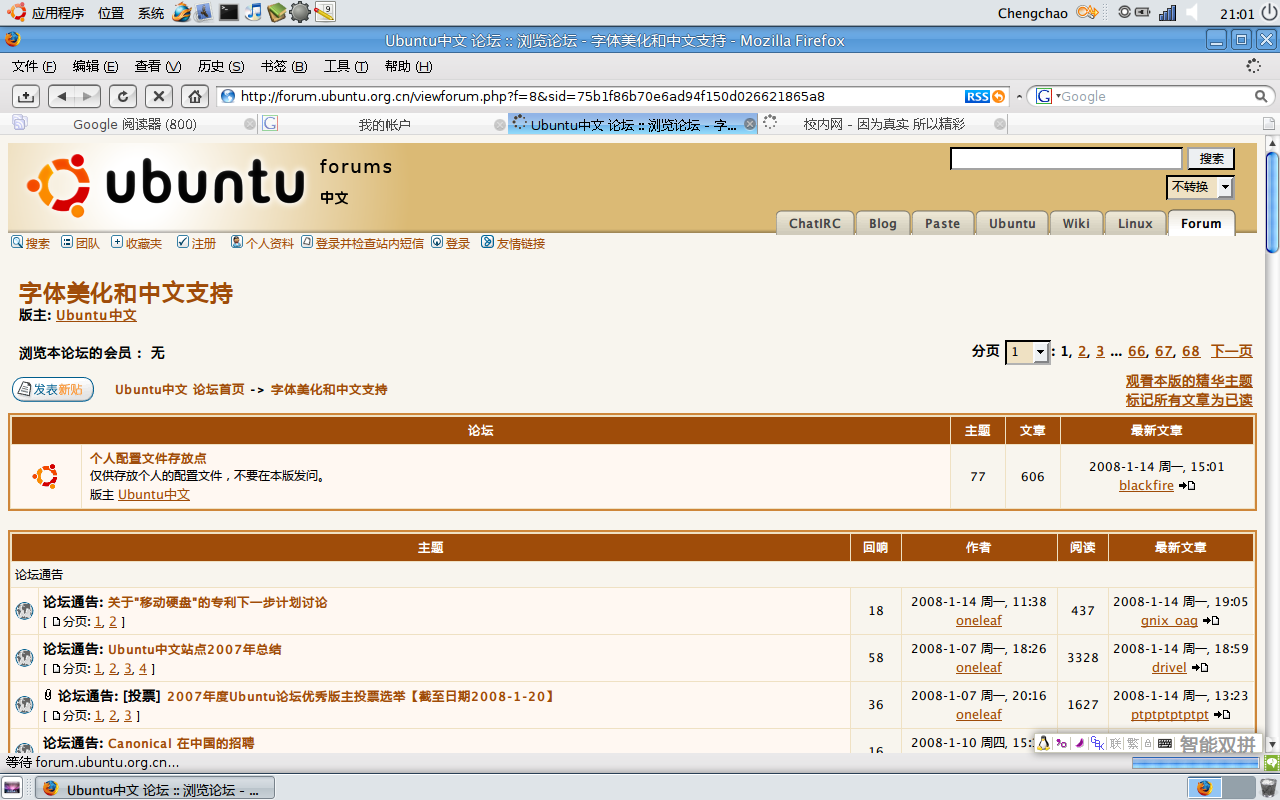Image resolution: width=1280 pixels, height=800 pixels.
Task: Open the 下一页 next page link
Action: (1231, 351)
